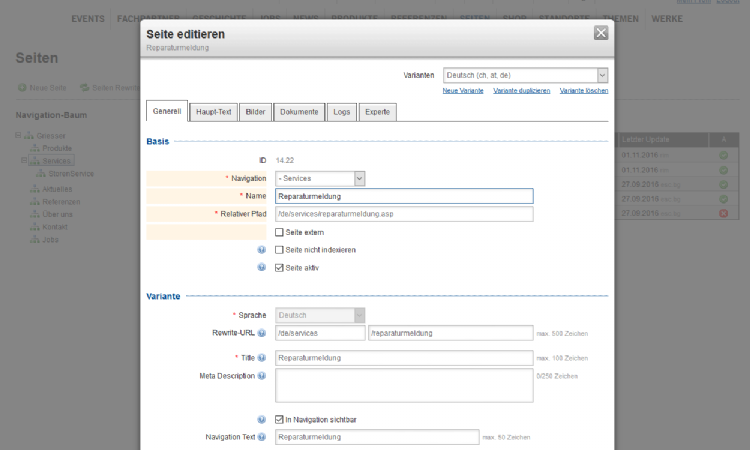Viewport: 750px width, 450px height.
Task: Uncheck 'In Navigation sichtbar' checkbox
Action: 280,419
